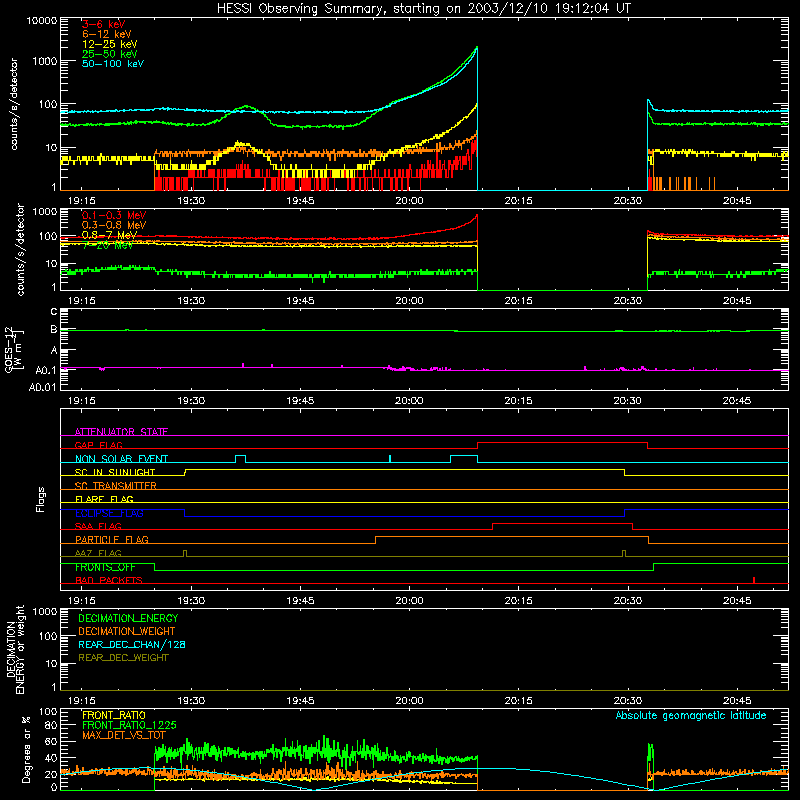Select the FLARE_FLAG label
This screenshot has width=800, height=800.
(104, 499)
